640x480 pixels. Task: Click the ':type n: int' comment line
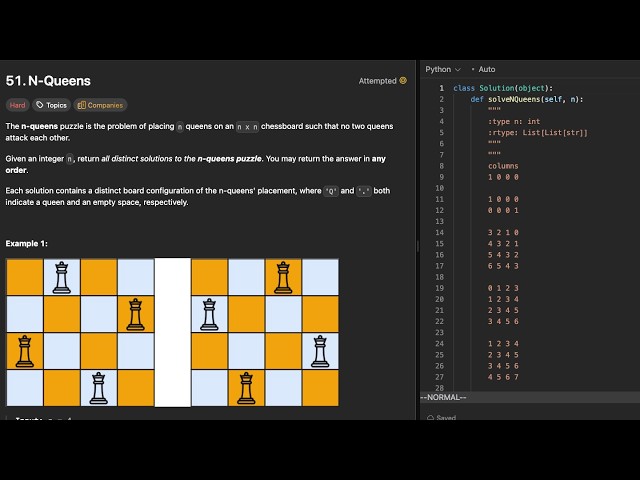tap(514, 122)
